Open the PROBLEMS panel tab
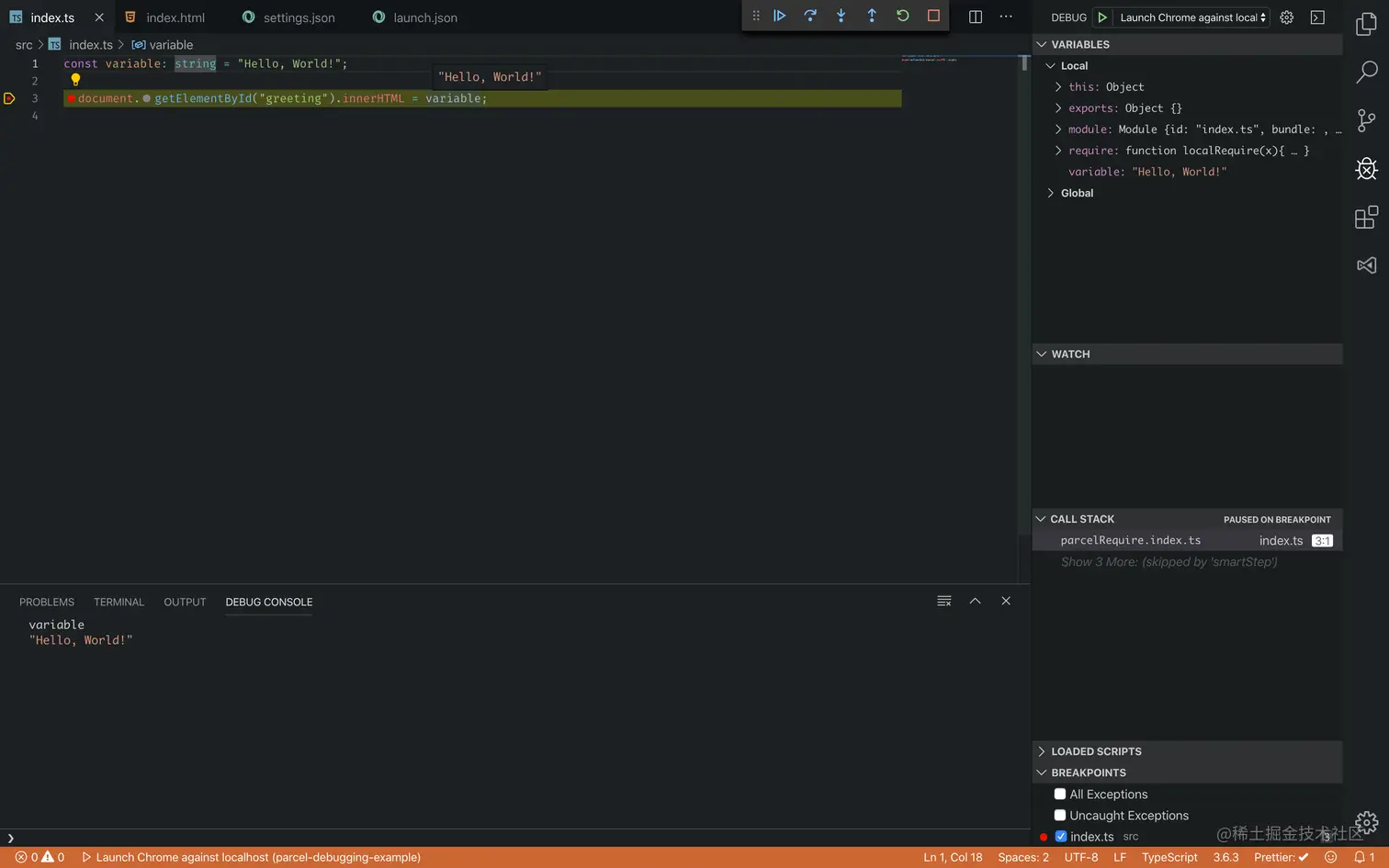The image size is (1389, 868). point(47,603)
